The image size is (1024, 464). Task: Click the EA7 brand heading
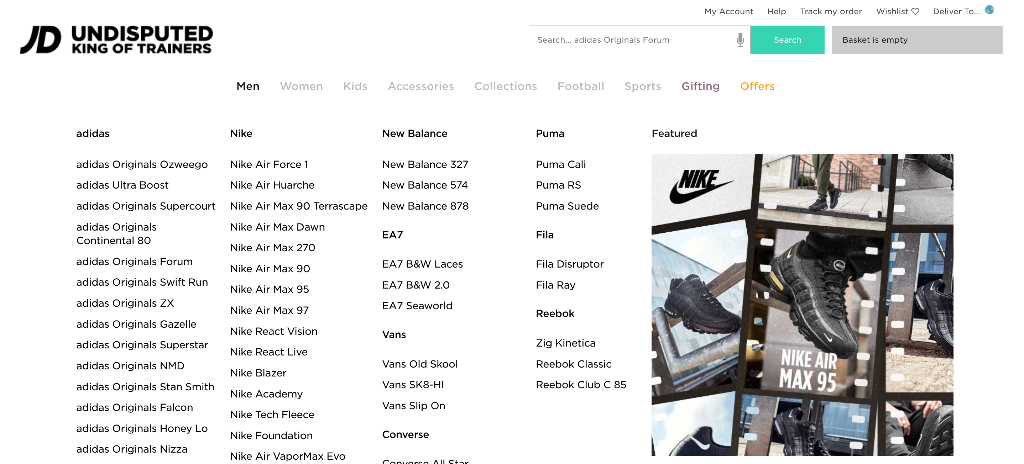click(392, 235)
